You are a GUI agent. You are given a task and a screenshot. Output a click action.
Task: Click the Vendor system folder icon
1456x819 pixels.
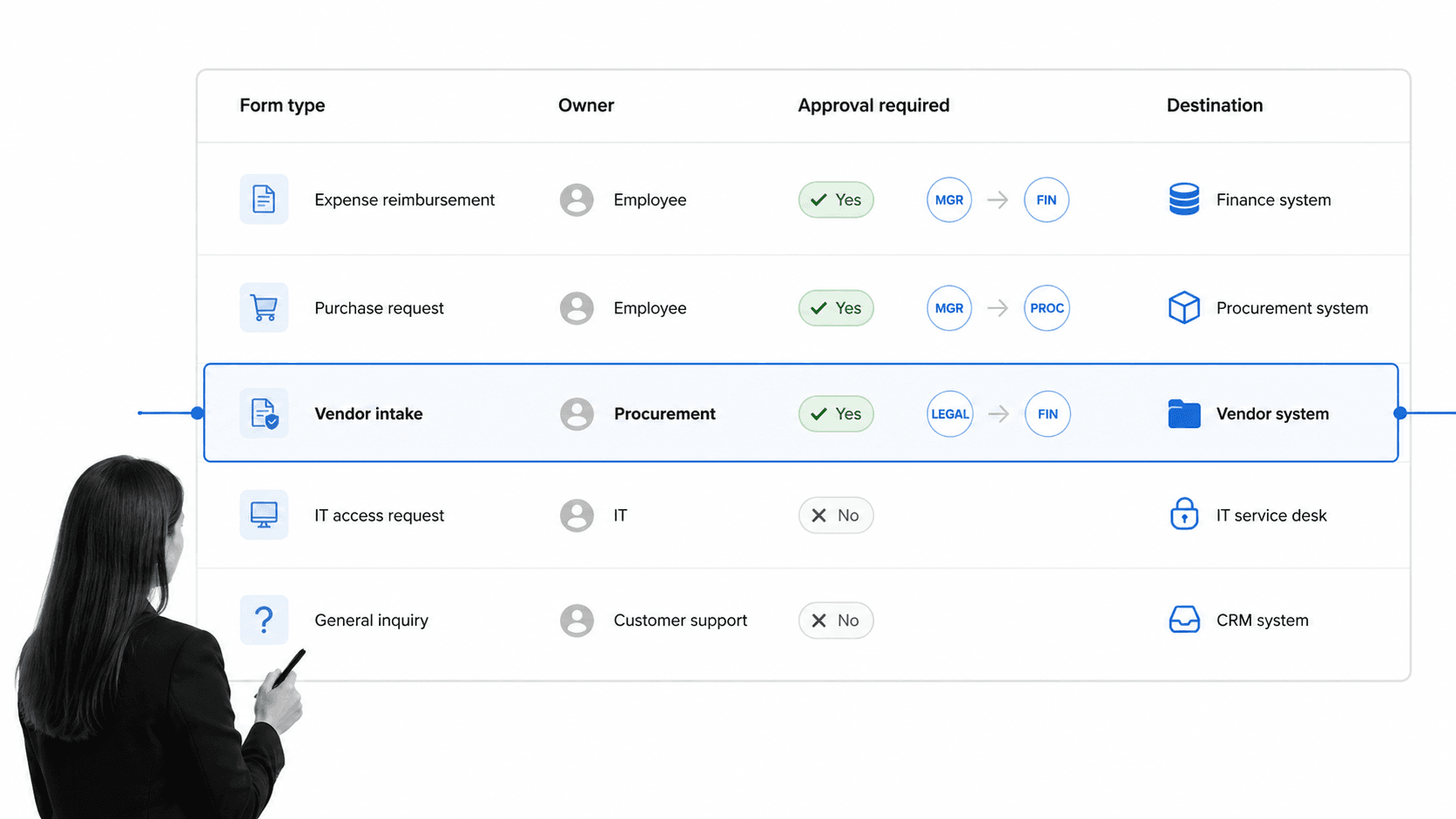point(1184,413)
